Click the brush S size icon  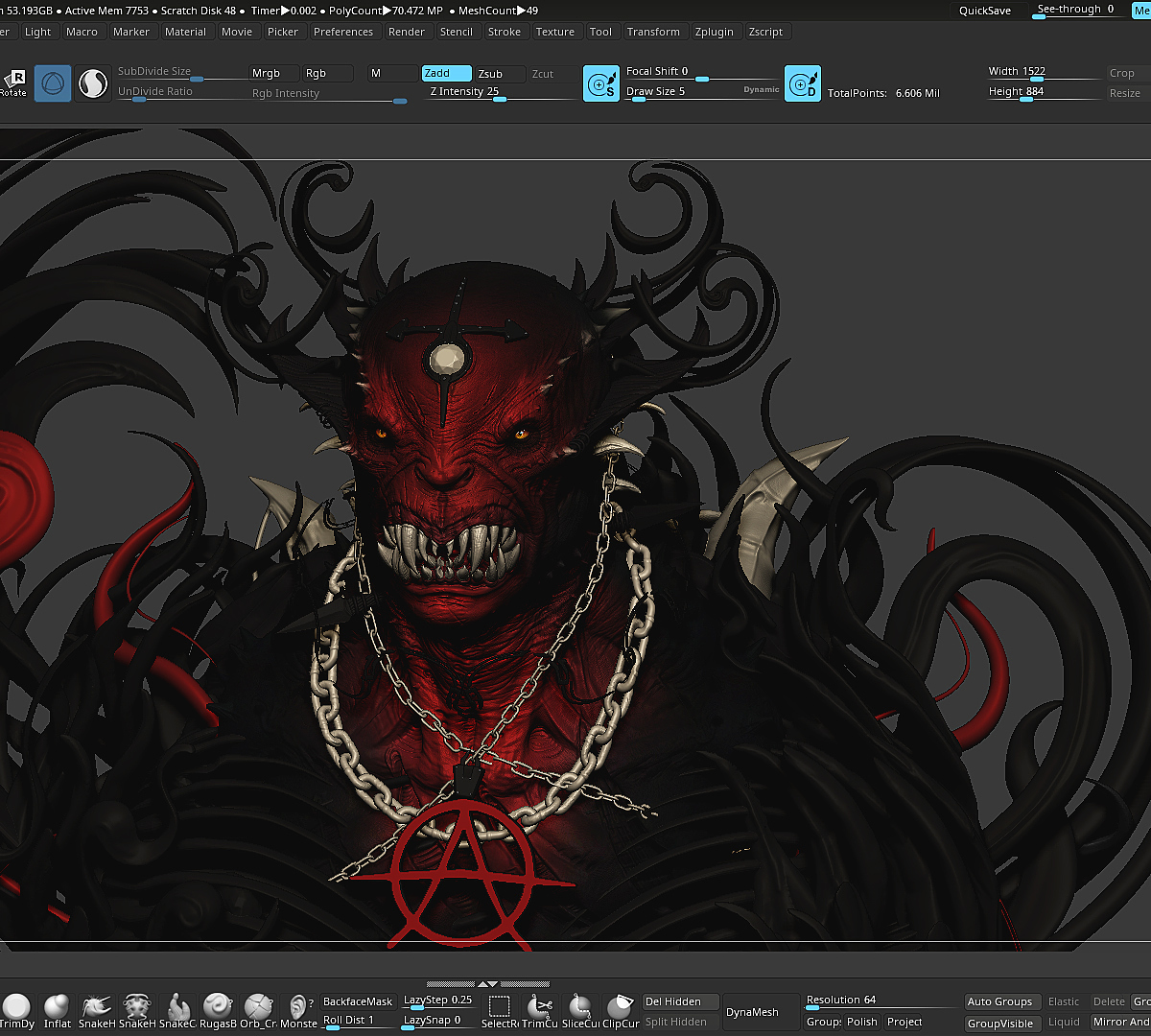click(601, 83)
